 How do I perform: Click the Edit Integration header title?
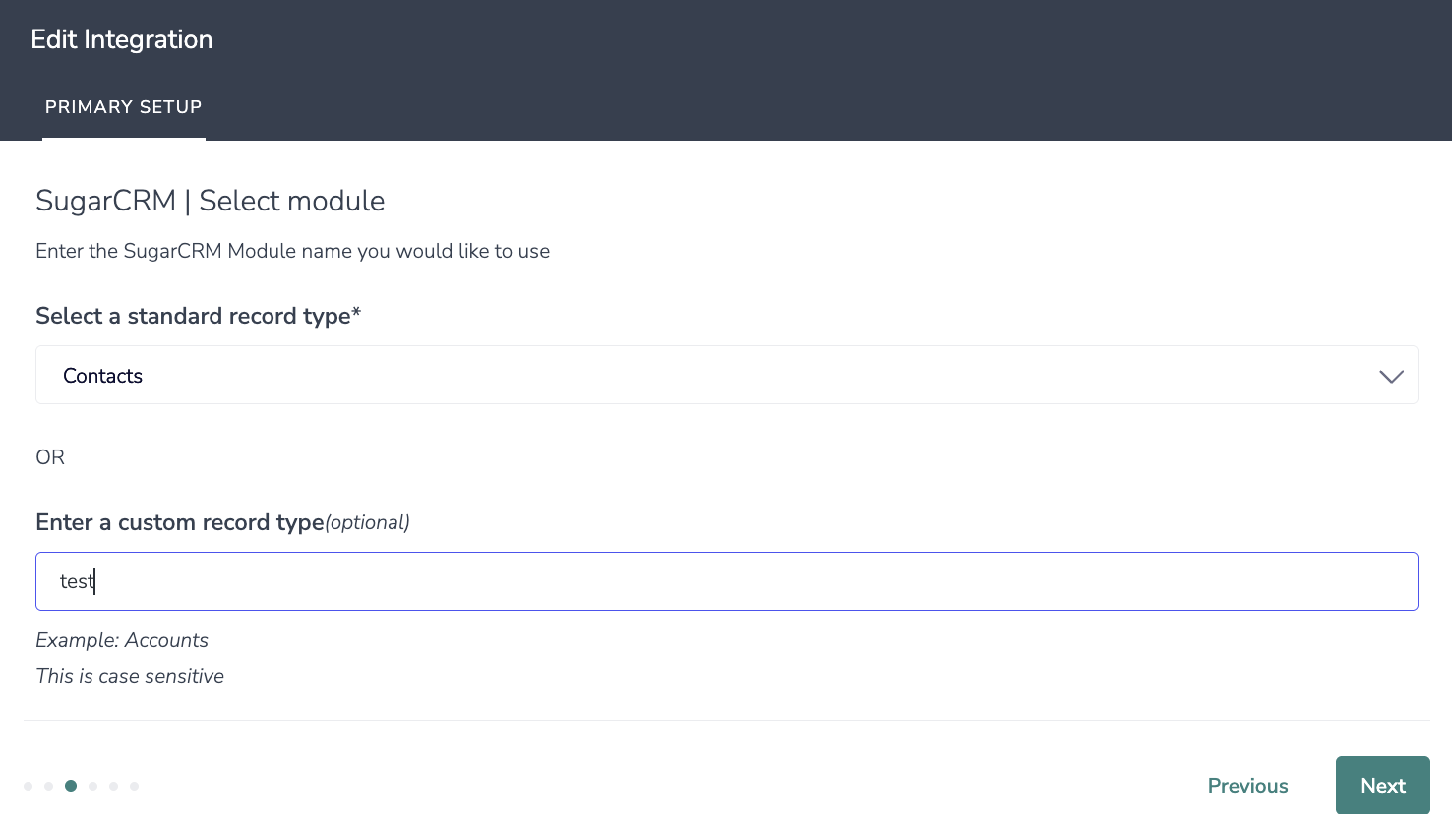(x=122, y=39)
